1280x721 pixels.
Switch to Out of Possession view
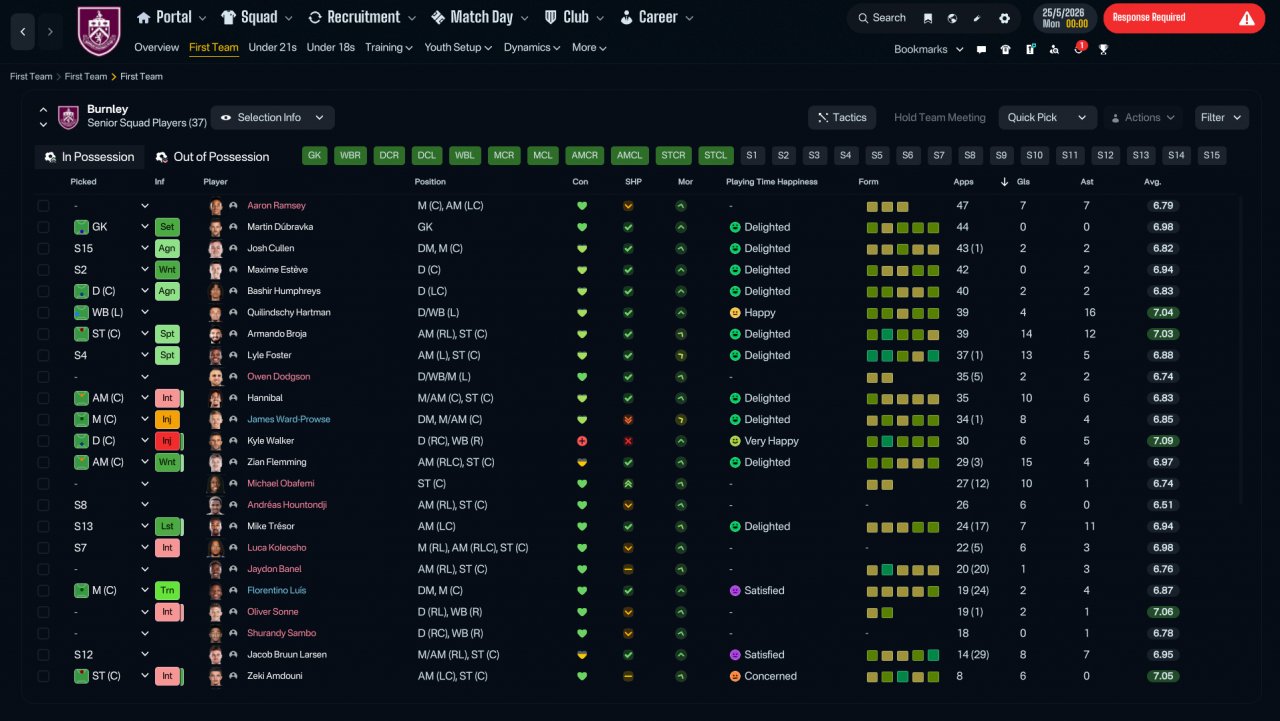212,157
